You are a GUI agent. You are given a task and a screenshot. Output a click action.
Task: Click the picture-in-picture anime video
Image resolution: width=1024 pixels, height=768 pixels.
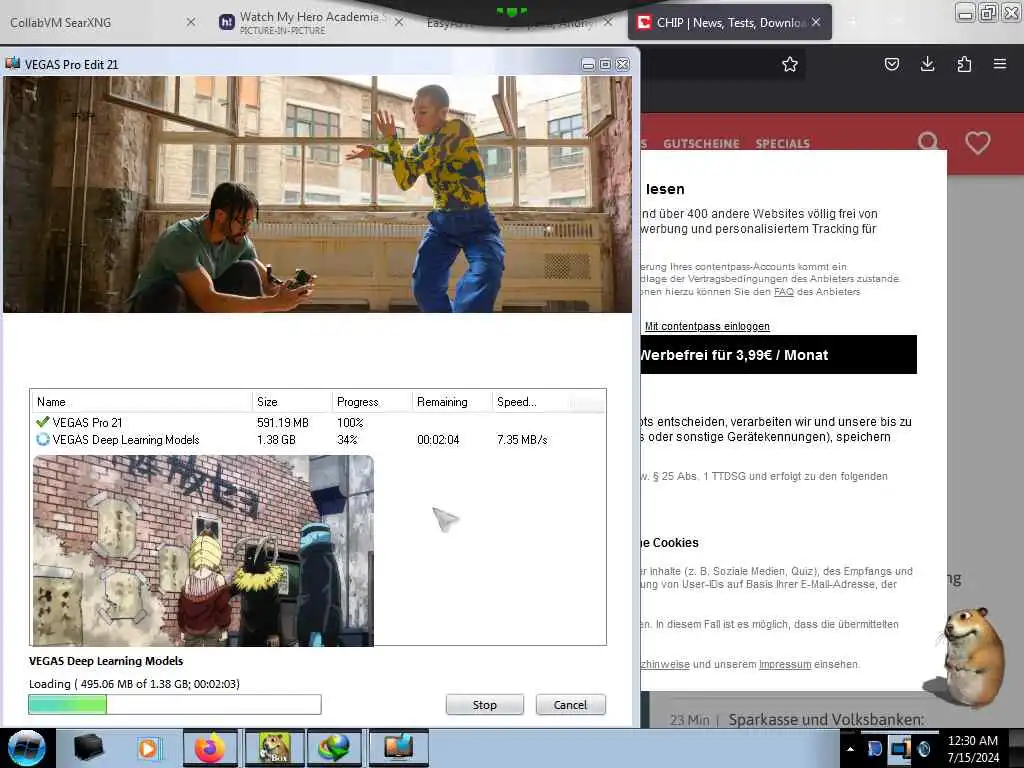[203, 551]
